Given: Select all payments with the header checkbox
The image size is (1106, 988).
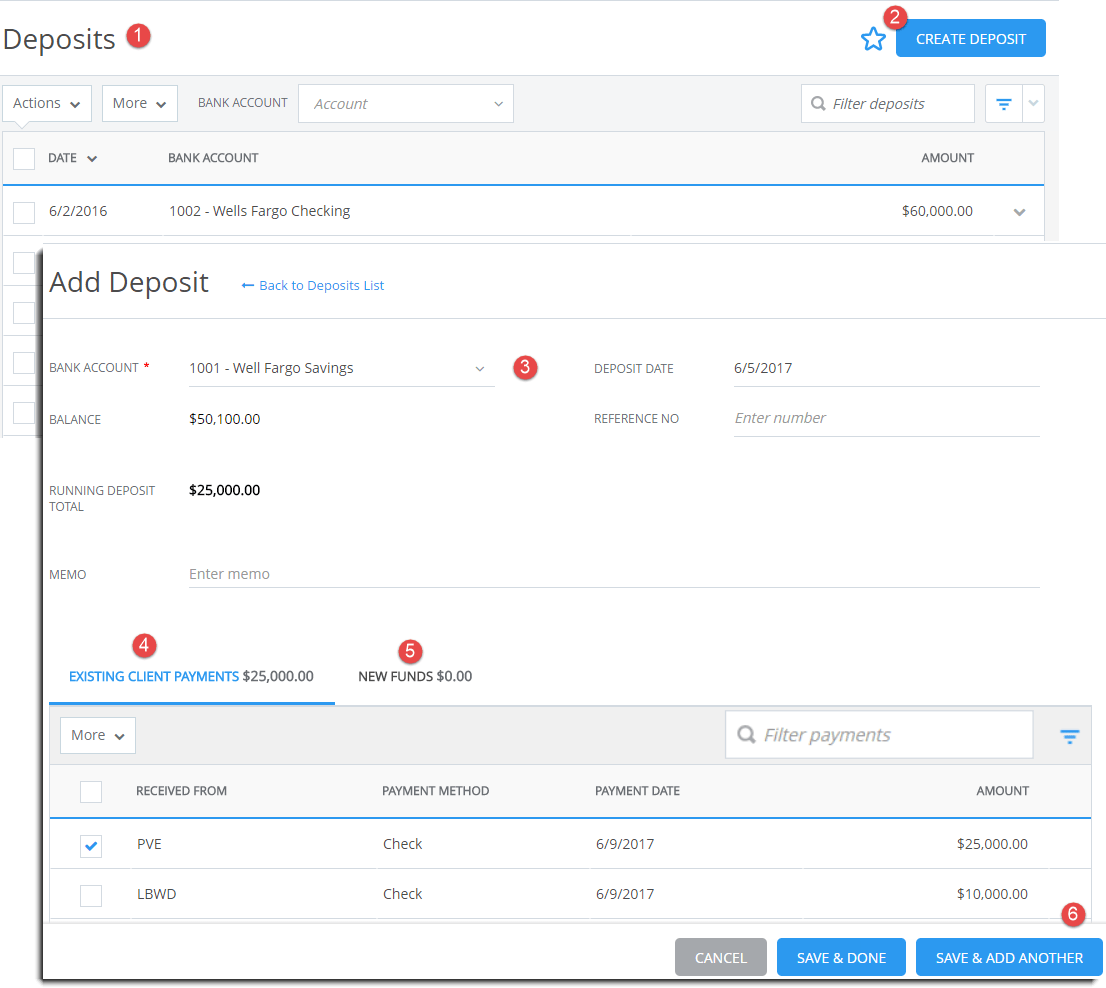Looking at the screenshot, I should 91,791.
